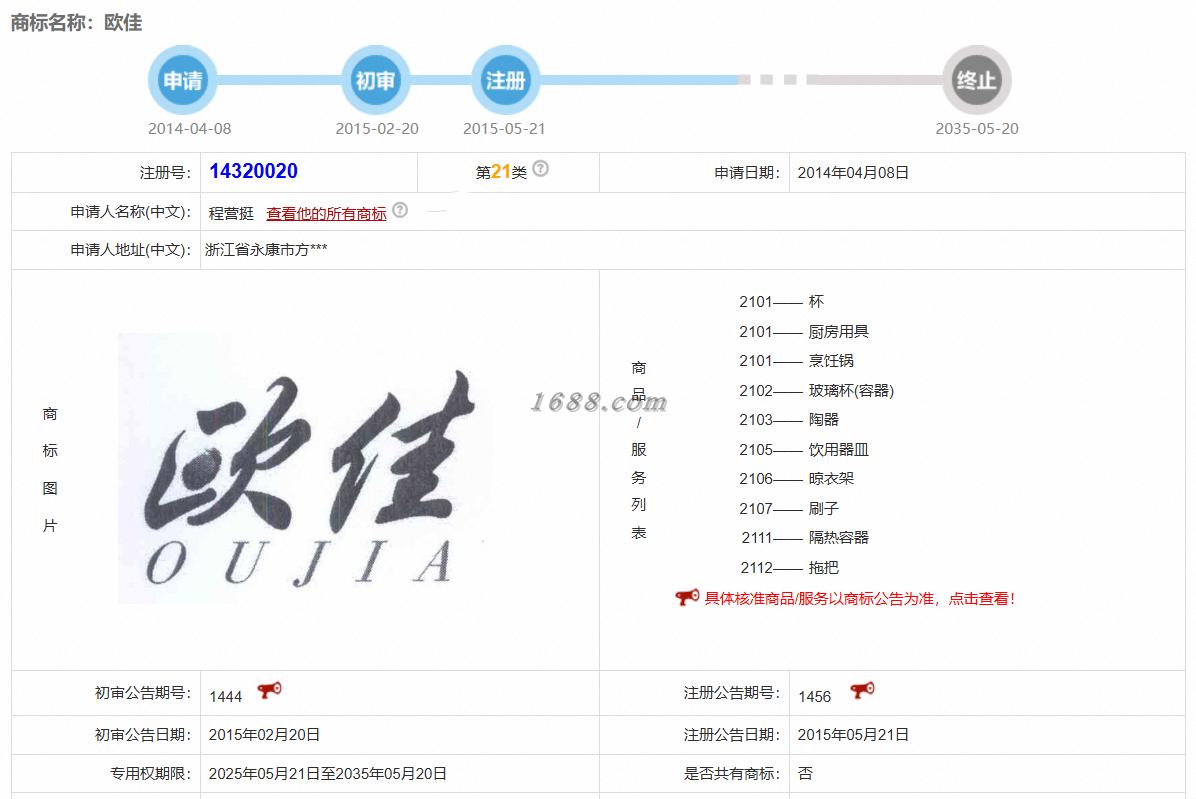
Task: Open the 具体核准商品/服务以商标公告为准 link
Action: coord(860,598)
